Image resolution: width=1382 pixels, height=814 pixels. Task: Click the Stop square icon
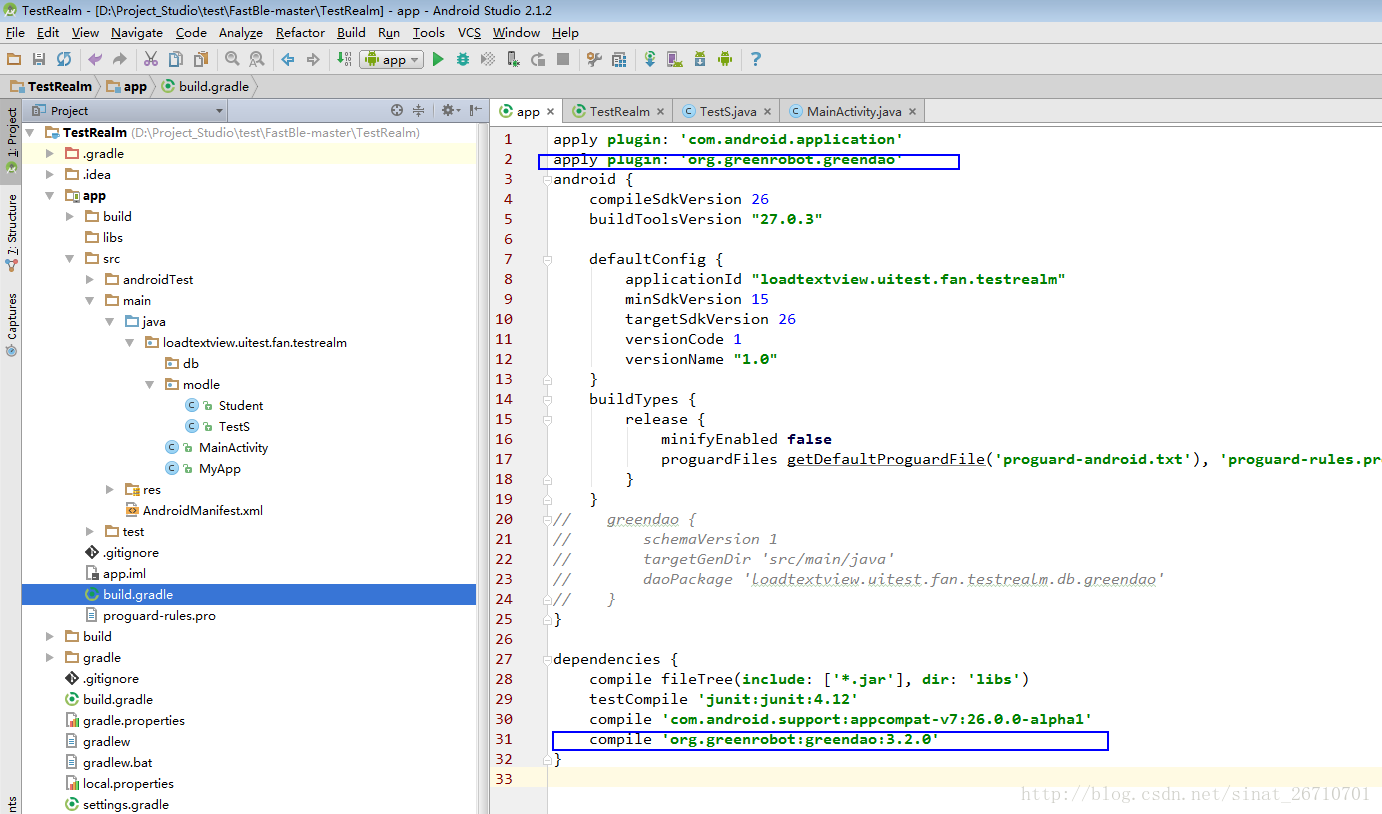563,60
